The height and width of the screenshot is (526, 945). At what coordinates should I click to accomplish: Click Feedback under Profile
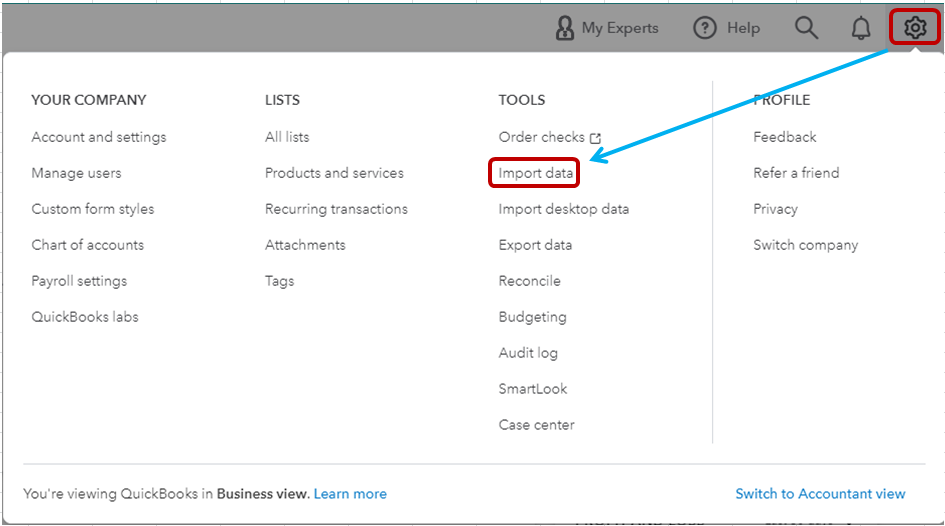(785, 137)
